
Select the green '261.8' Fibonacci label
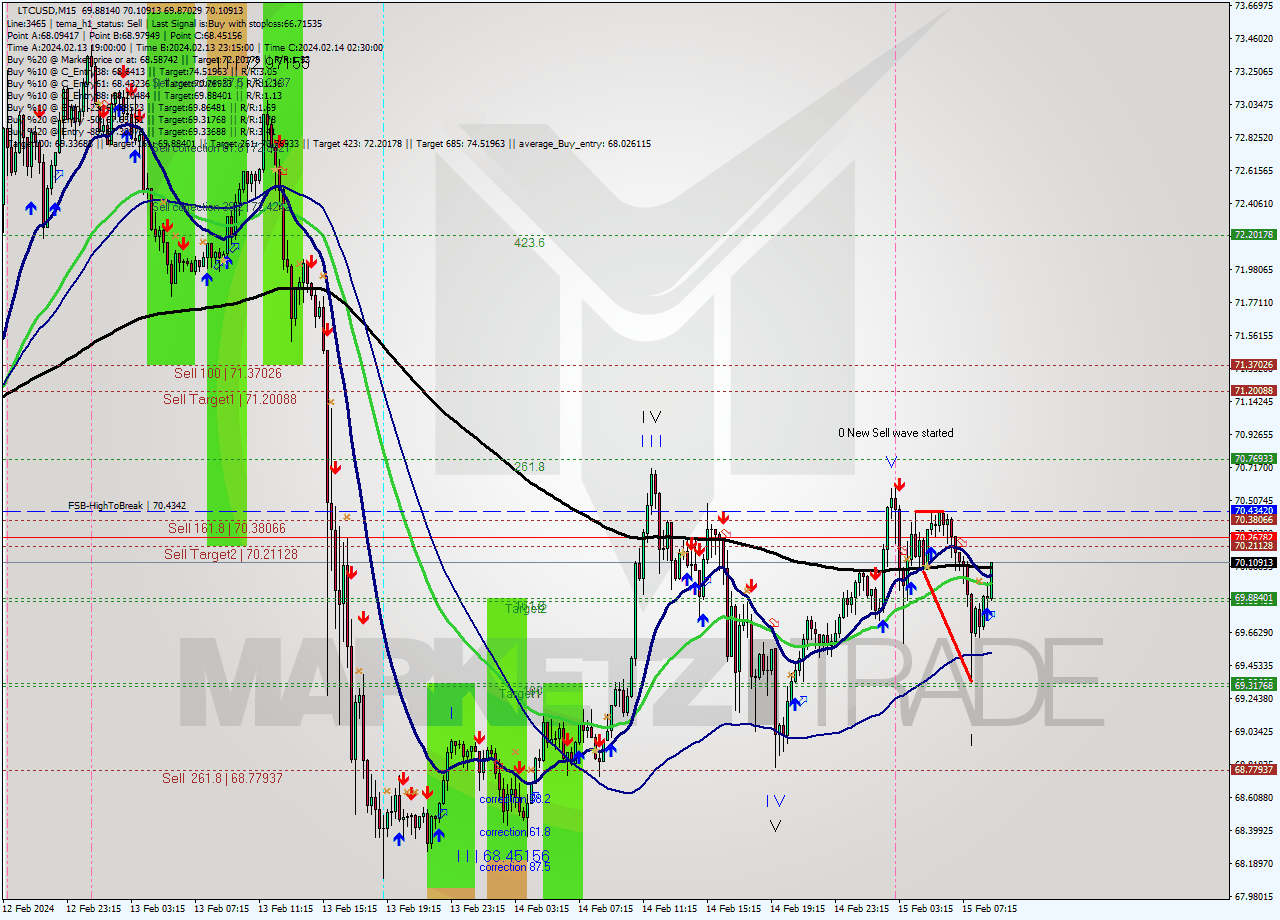[529, 466]
